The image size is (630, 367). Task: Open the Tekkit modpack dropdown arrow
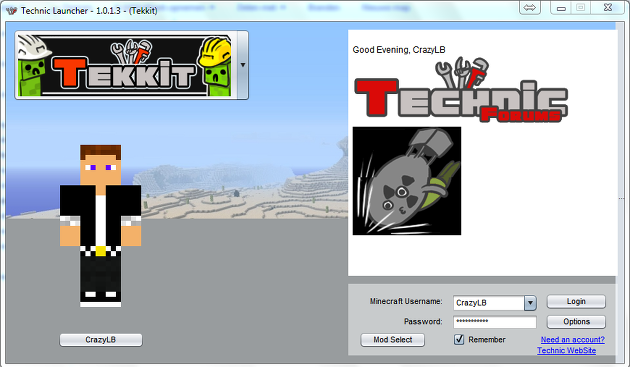[x=243, y=65]
